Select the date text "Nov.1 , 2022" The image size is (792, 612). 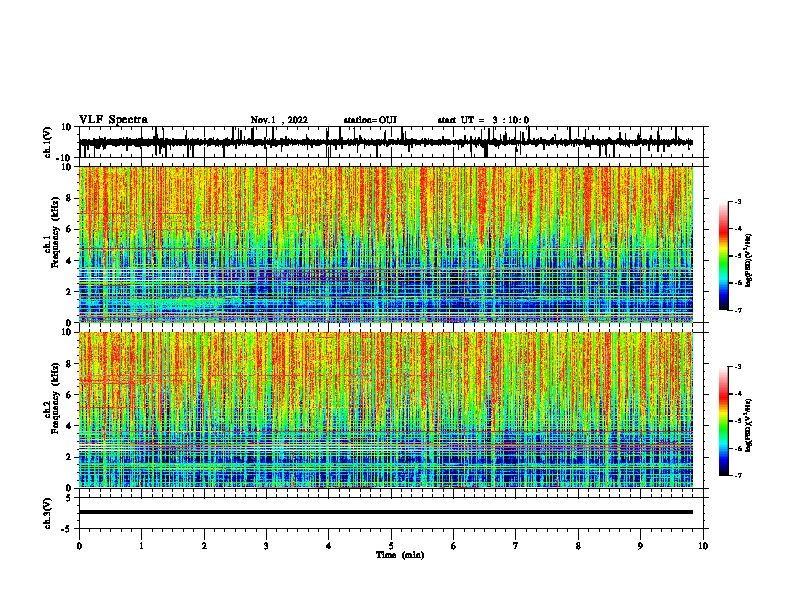point(279,120)
